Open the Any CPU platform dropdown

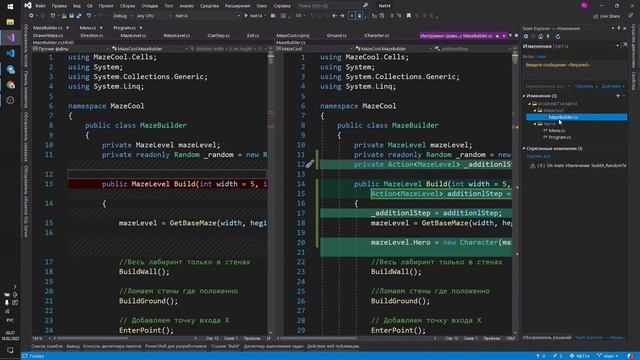154,16
